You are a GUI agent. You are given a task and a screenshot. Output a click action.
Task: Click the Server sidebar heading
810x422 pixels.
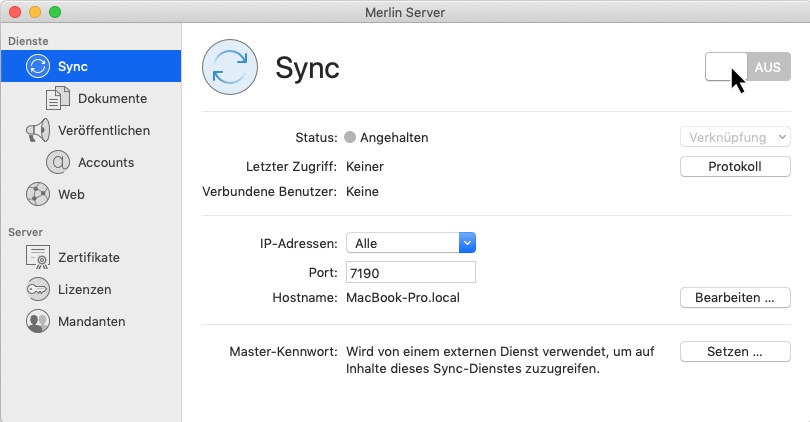tap(25, 232)
